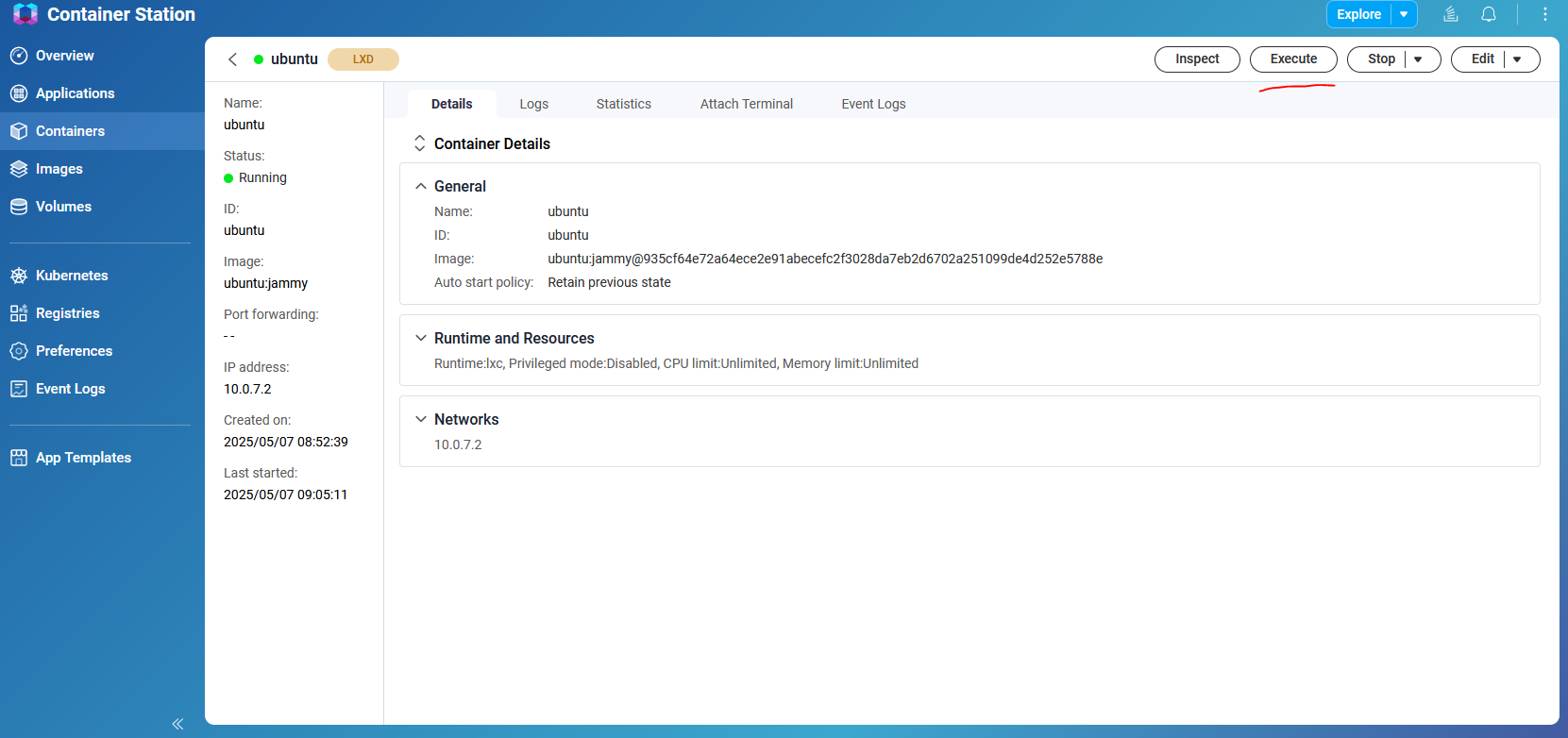This screenshot has height=738, width=1568.
Task: Click the Stop button
Action: tap(1381, 59)
